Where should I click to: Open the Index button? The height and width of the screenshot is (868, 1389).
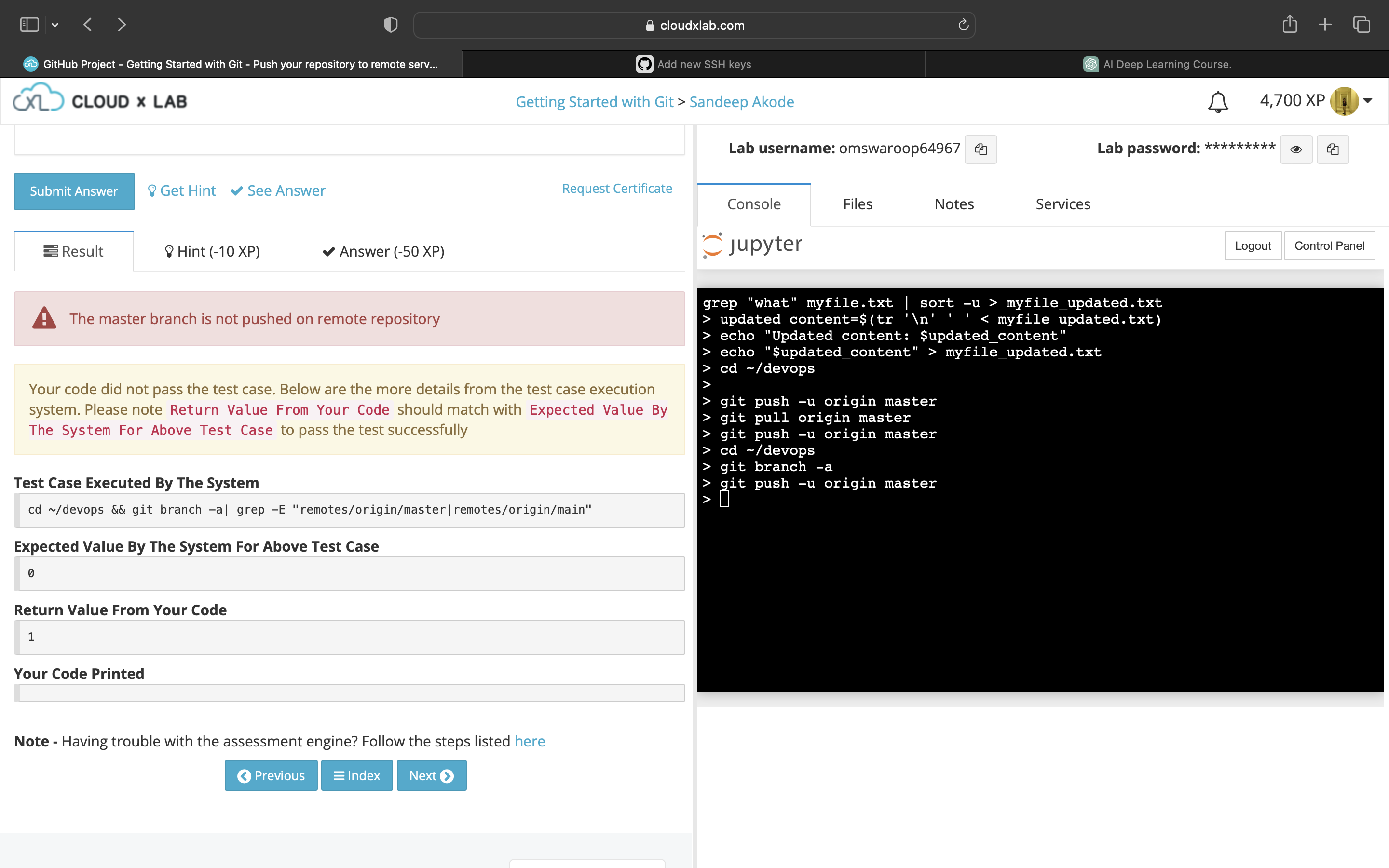coord(357,775)
